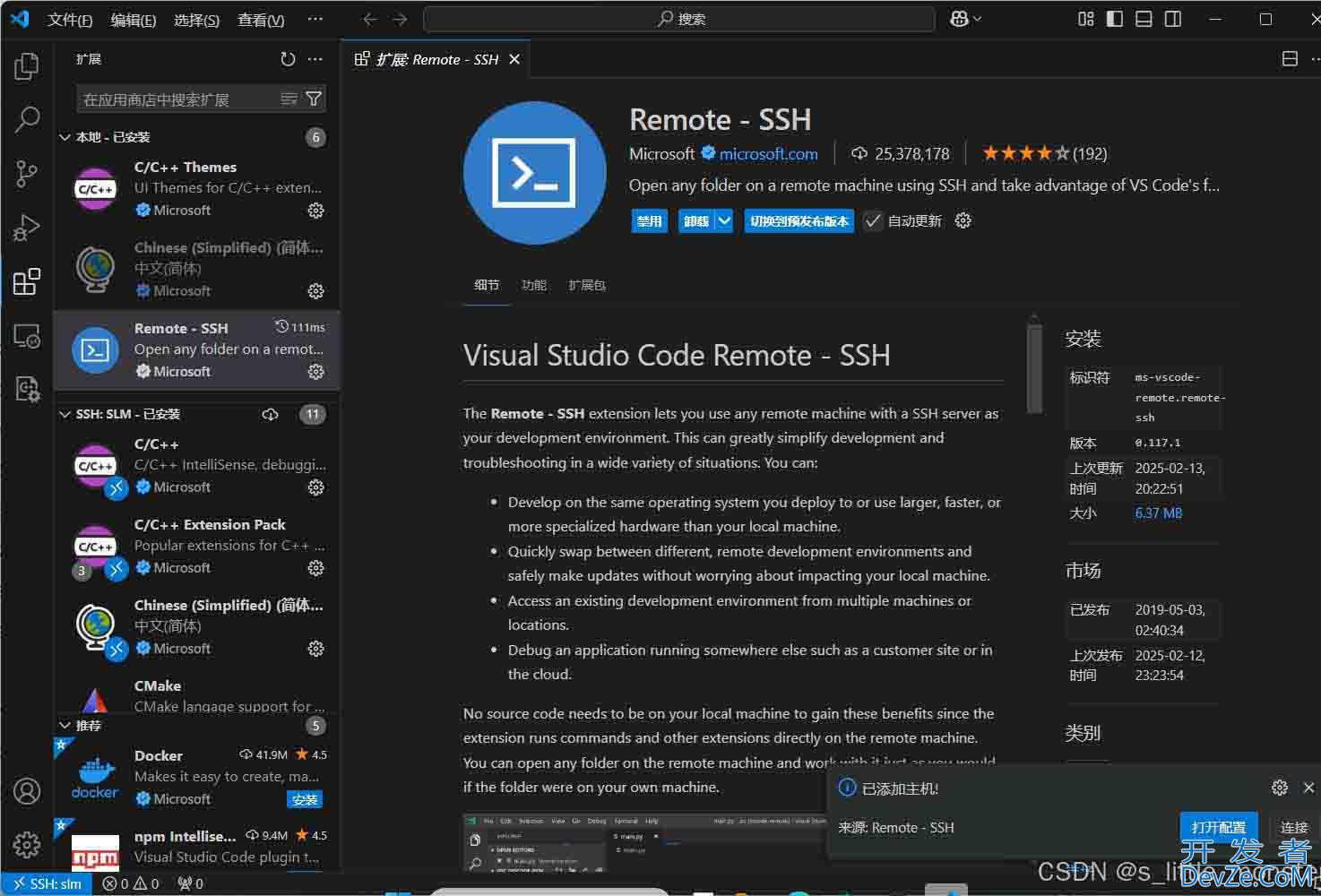
Task: Collapse the local installed section
Action: click(x=65, y=137)
